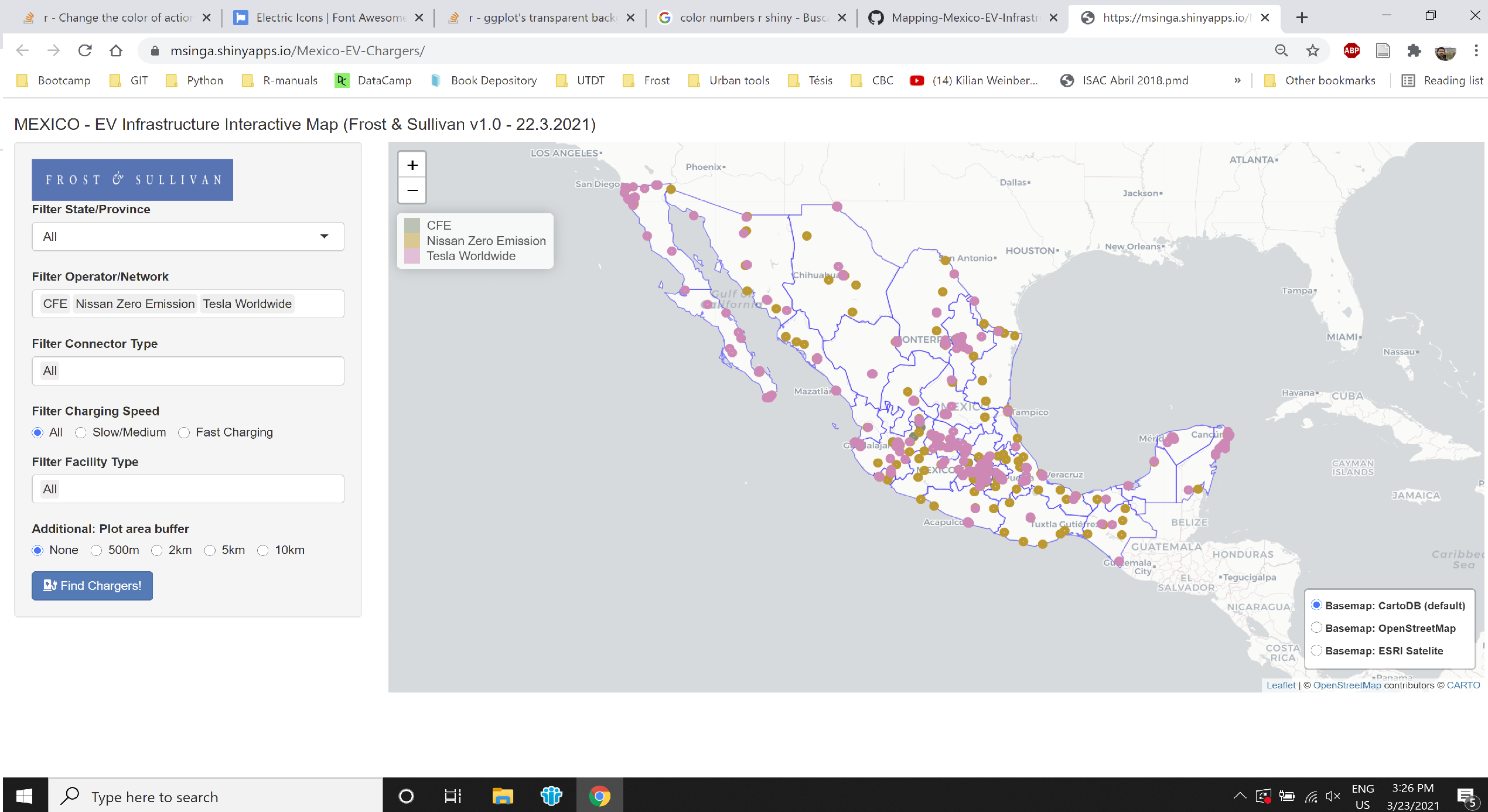
Task: Click the Find Chargers! button
Action: click(92, 586)
